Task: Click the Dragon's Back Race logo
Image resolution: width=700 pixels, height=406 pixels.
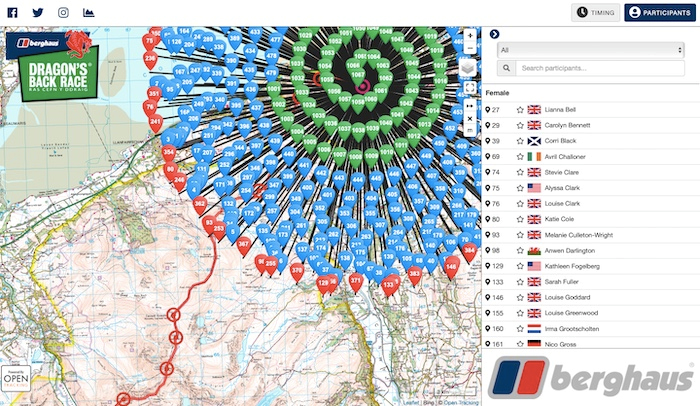Action: click(50, 66)
